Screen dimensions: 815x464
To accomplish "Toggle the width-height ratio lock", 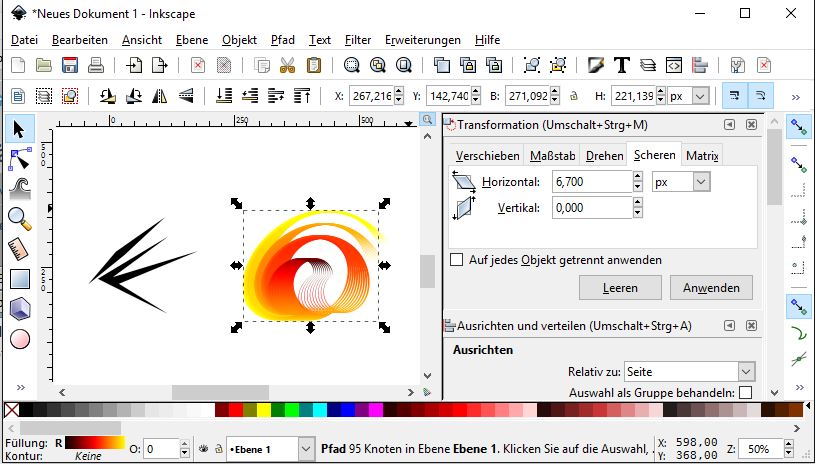I will pos(573,97).
